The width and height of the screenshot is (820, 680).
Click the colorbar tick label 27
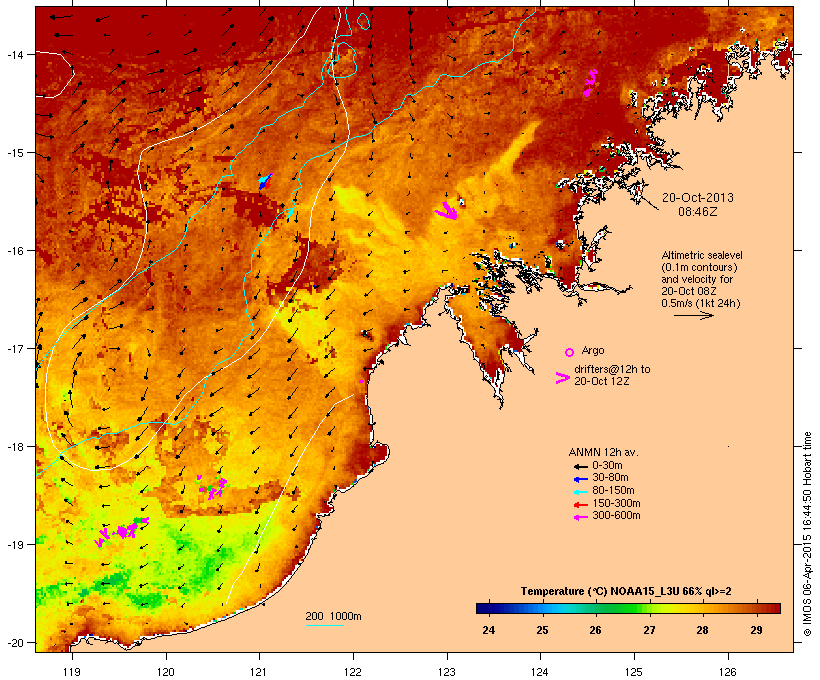649,630
